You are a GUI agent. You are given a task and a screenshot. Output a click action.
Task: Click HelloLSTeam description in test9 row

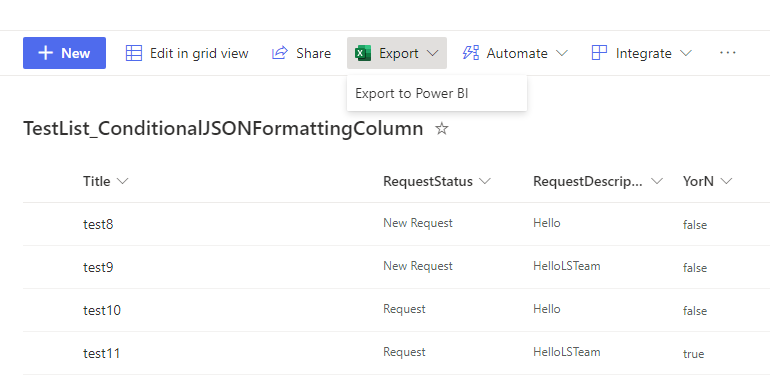pos(567,266)
